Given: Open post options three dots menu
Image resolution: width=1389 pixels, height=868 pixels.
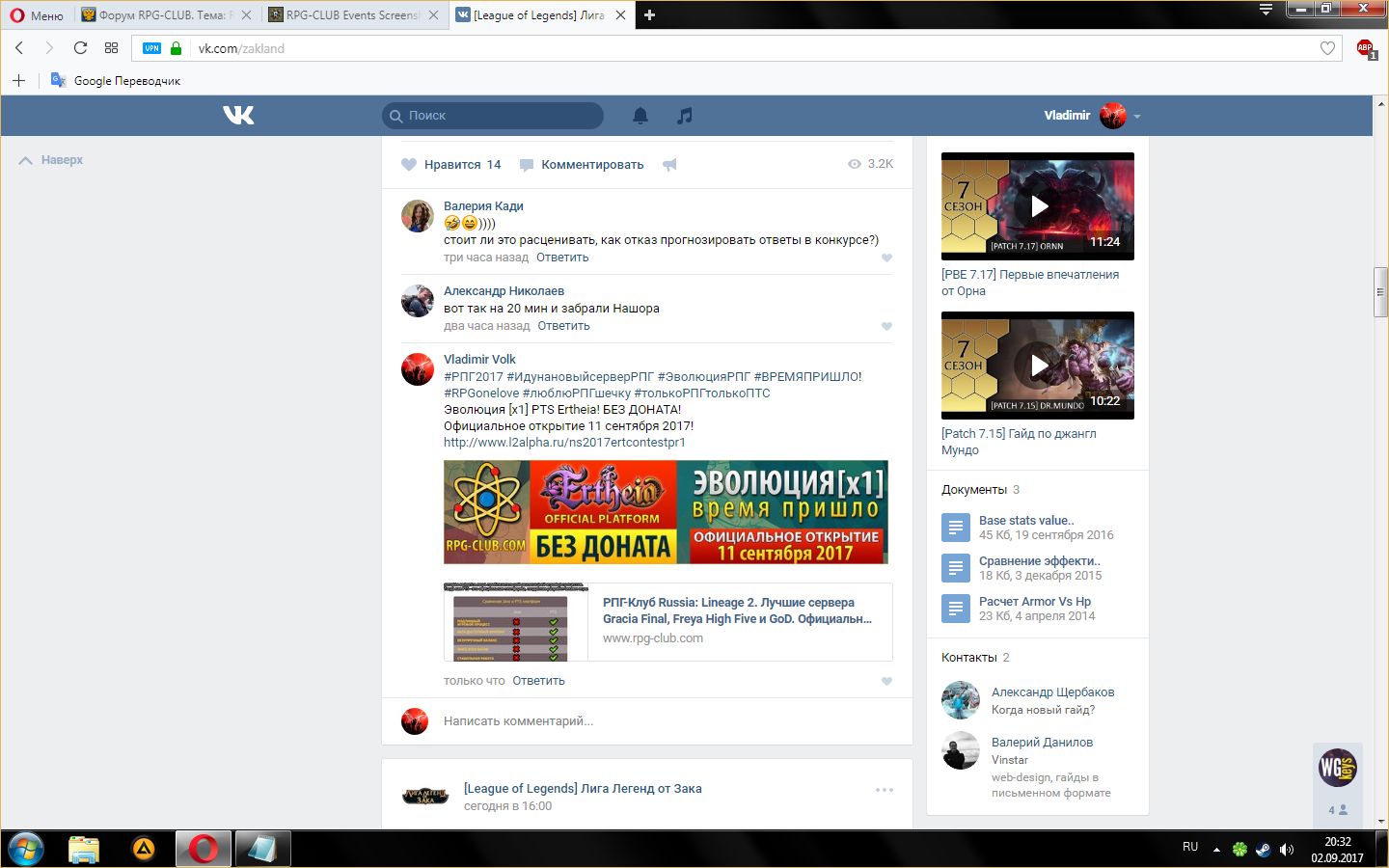Looking at the screenshot, I should 885,790.
